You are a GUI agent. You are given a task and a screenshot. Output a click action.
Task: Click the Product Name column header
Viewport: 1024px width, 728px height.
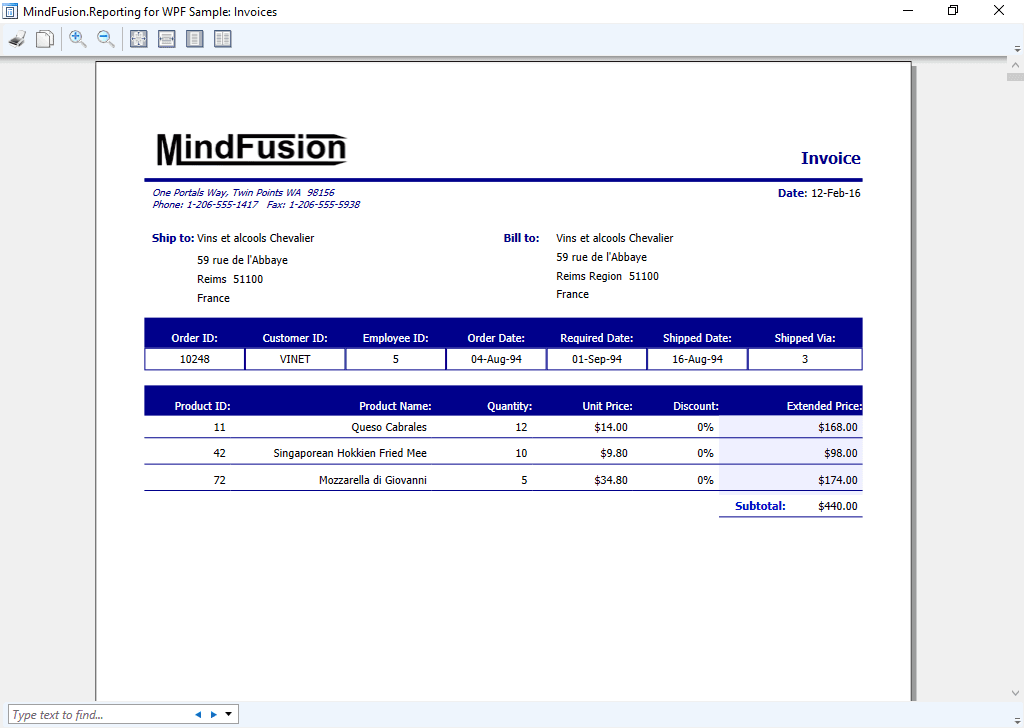pyautogui.click(x=395, y=406)
